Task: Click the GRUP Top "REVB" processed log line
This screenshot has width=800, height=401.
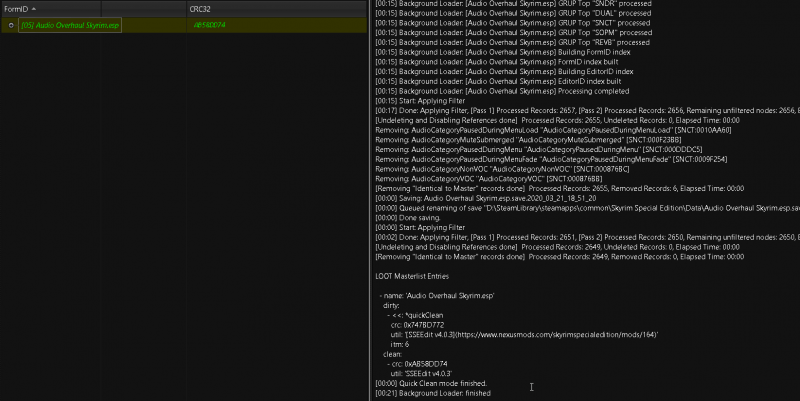Action: pyautogui.click(x=512, y=42)
